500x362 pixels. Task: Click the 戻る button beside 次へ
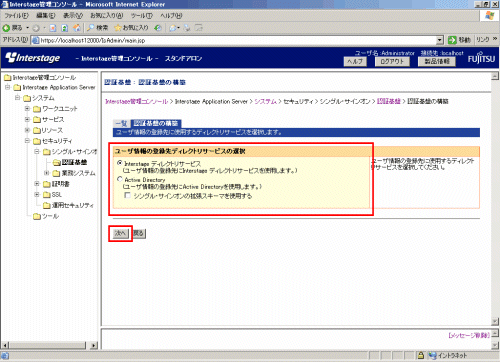(x=139, y=233)
